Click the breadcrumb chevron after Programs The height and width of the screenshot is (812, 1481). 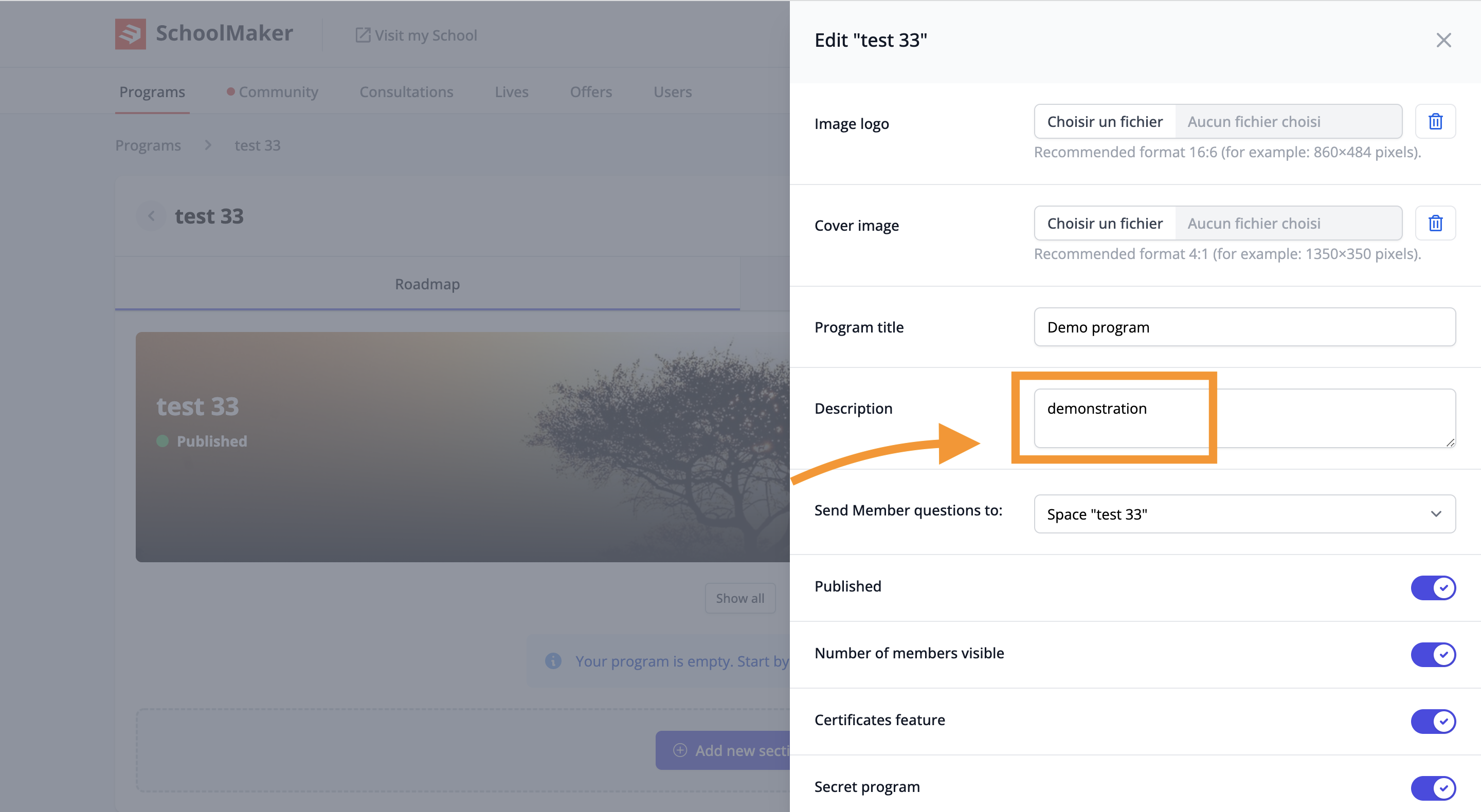pos(208,145)
